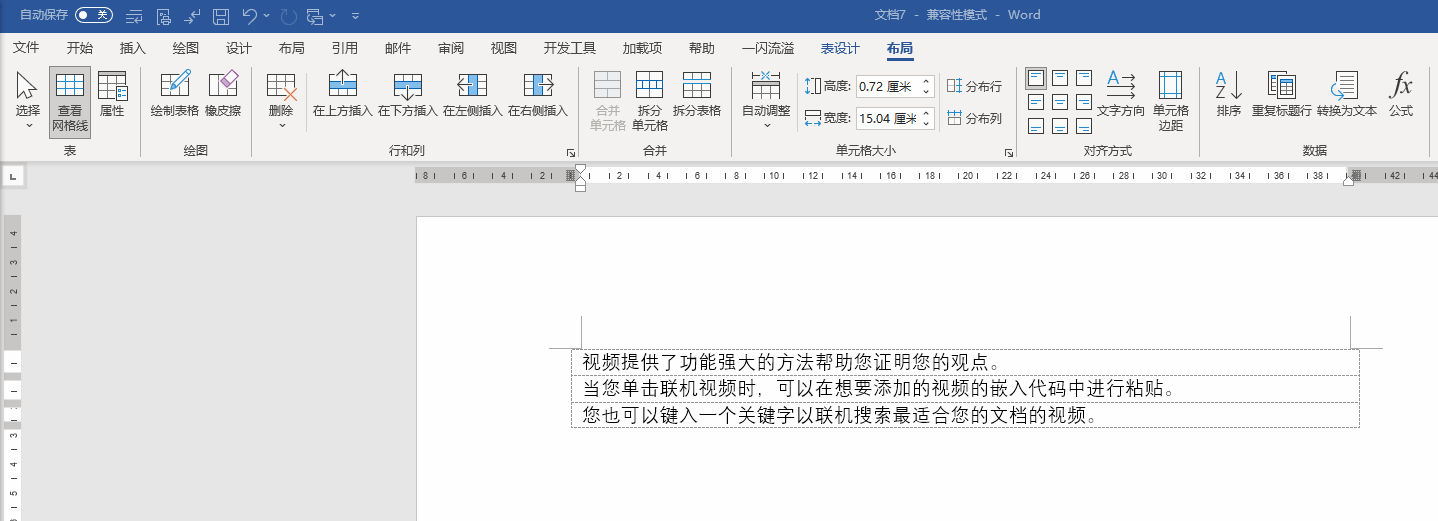Image resolution: width=1438 pixels, height=521 pixels.
Task: Switch to the 视图 tab
Action: coord(504,48)
